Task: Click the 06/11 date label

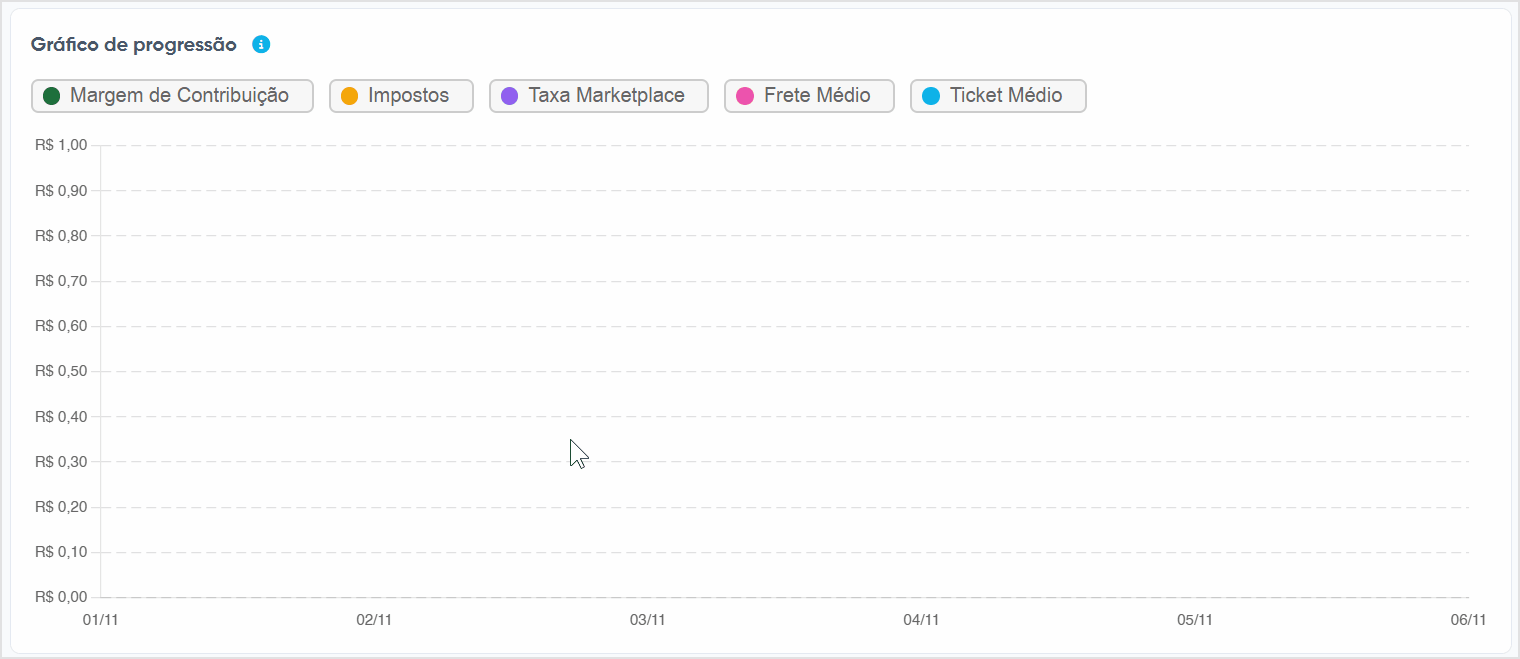Action: coord(1468,620)
